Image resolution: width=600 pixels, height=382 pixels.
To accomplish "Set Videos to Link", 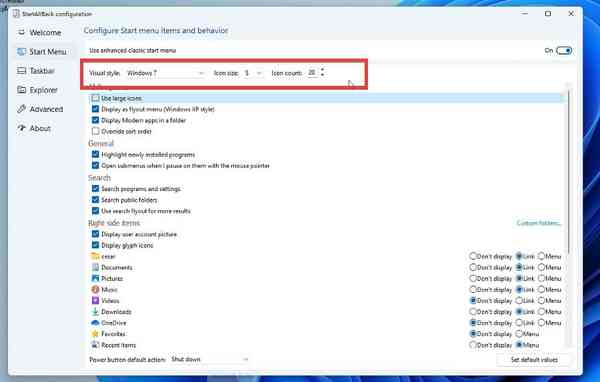I will coord(519,300).
